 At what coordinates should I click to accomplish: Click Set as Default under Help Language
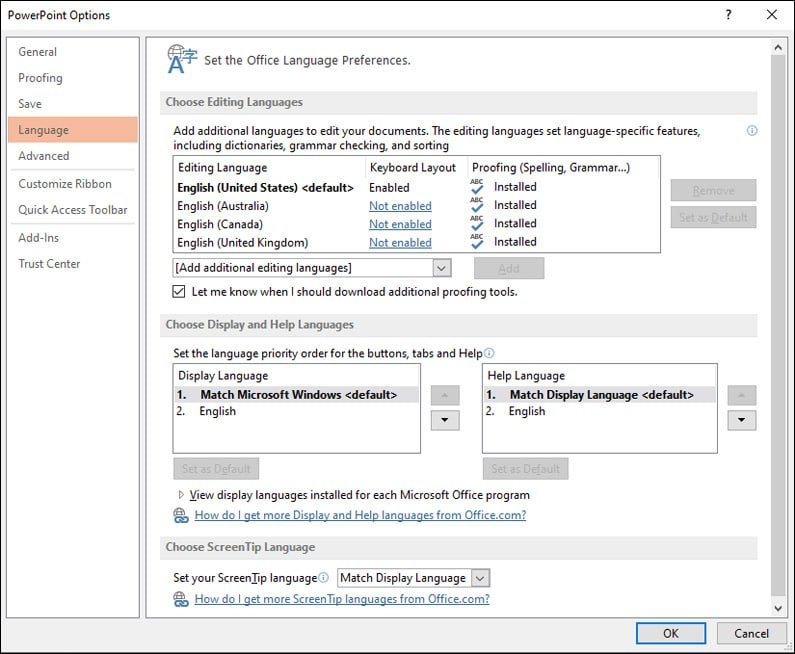pyautogui.click(x=525, y=468)
